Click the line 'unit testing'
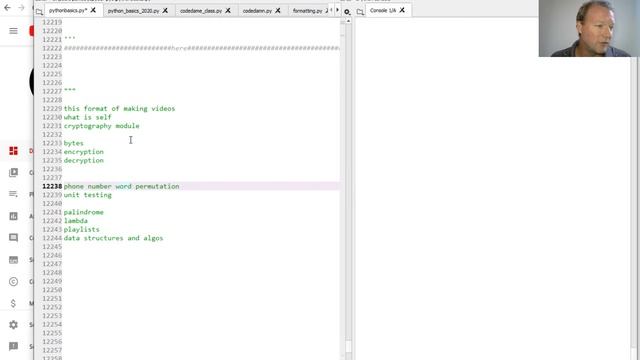The height and width of the screenshot is (360, 640). pyautogui.click(x=87, y=195)
